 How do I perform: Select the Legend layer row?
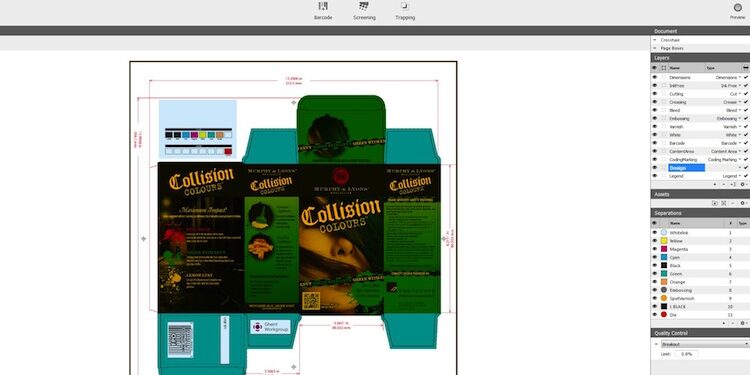700,176
